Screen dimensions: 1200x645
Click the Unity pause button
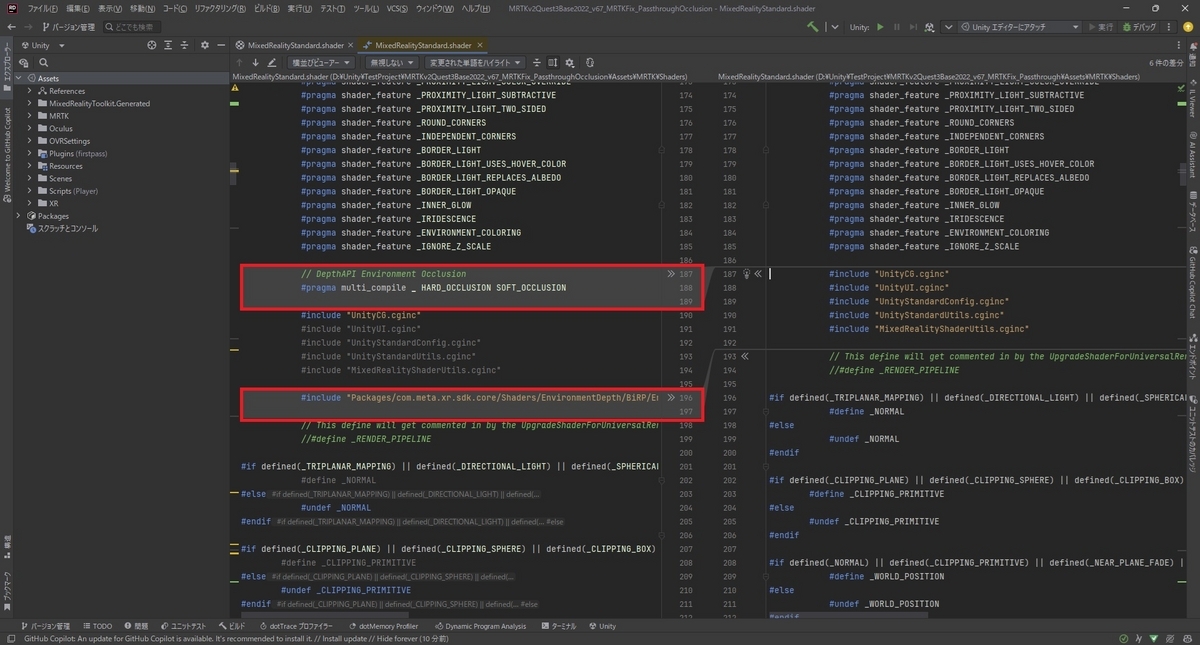click(x=896, y=27)
